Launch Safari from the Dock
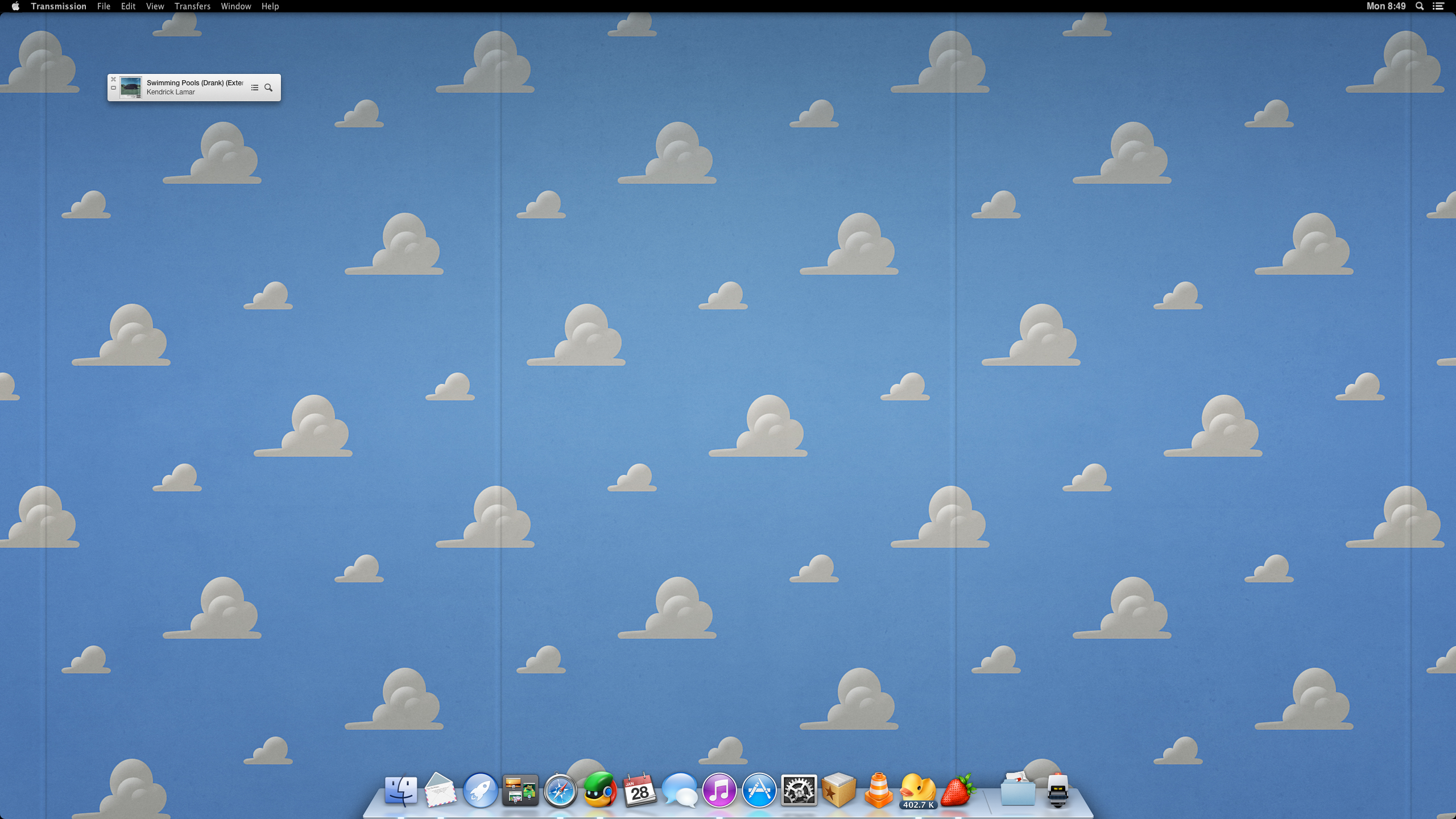 pos(560,791)
